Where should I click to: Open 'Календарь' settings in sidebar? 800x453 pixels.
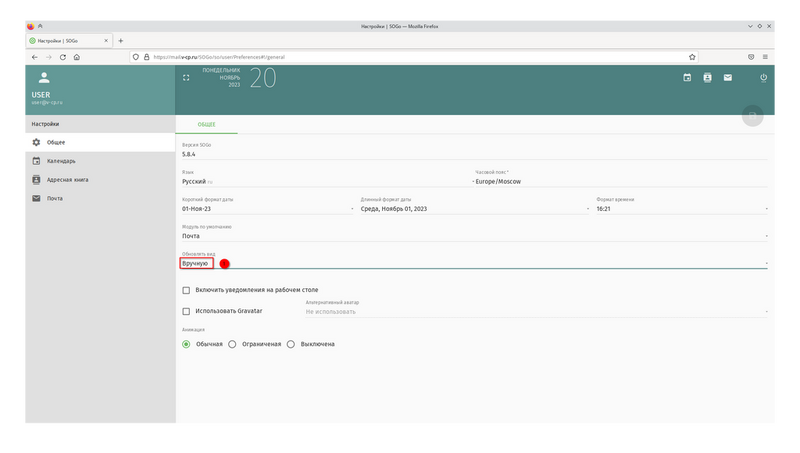(61, 161)
